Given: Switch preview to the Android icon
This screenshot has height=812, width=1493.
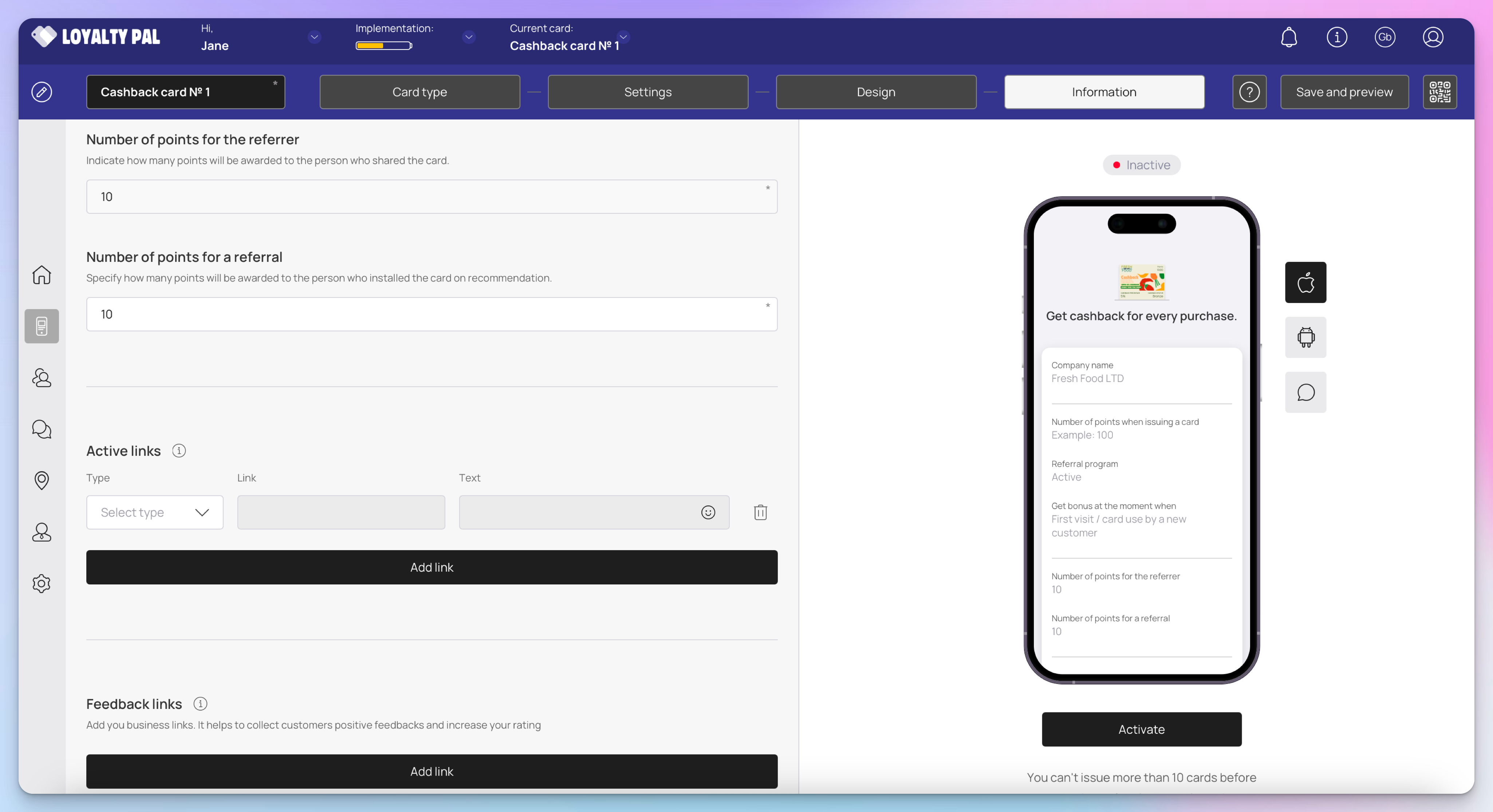Looking at the screenshot, I should click(x=1305, y=337).
